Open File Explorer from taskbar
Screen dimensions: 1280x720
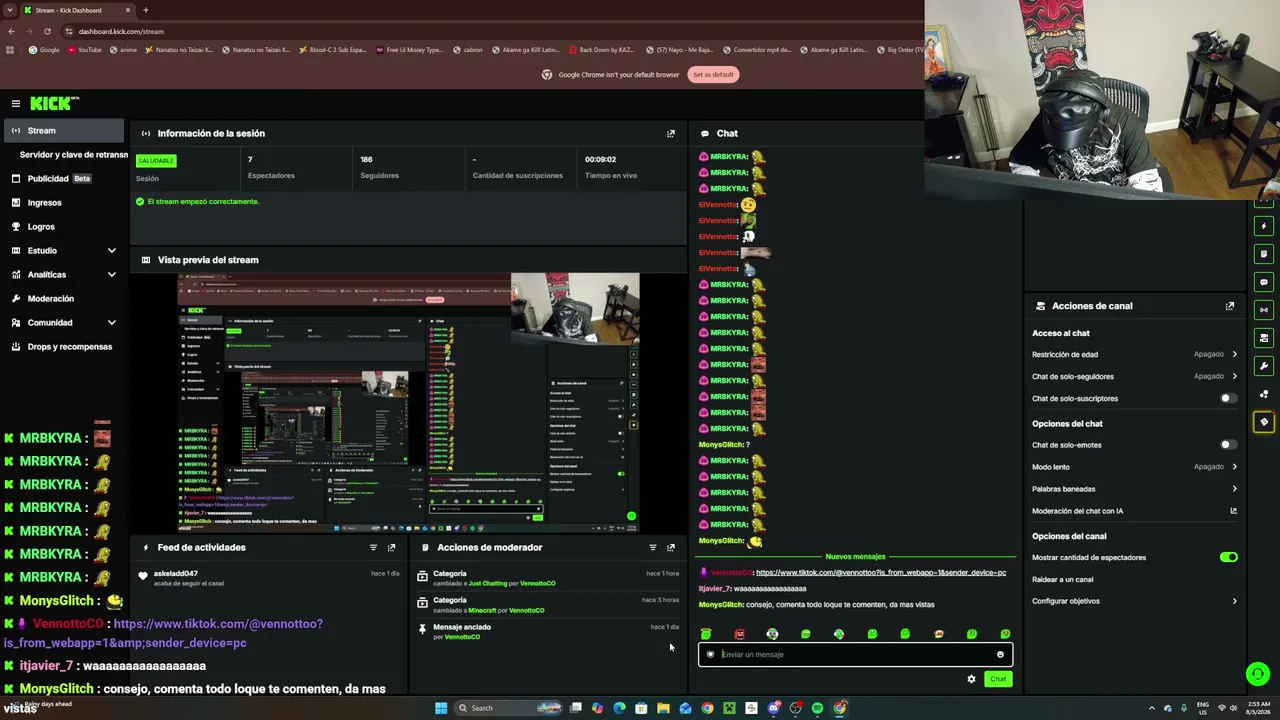tap(663, 708)
